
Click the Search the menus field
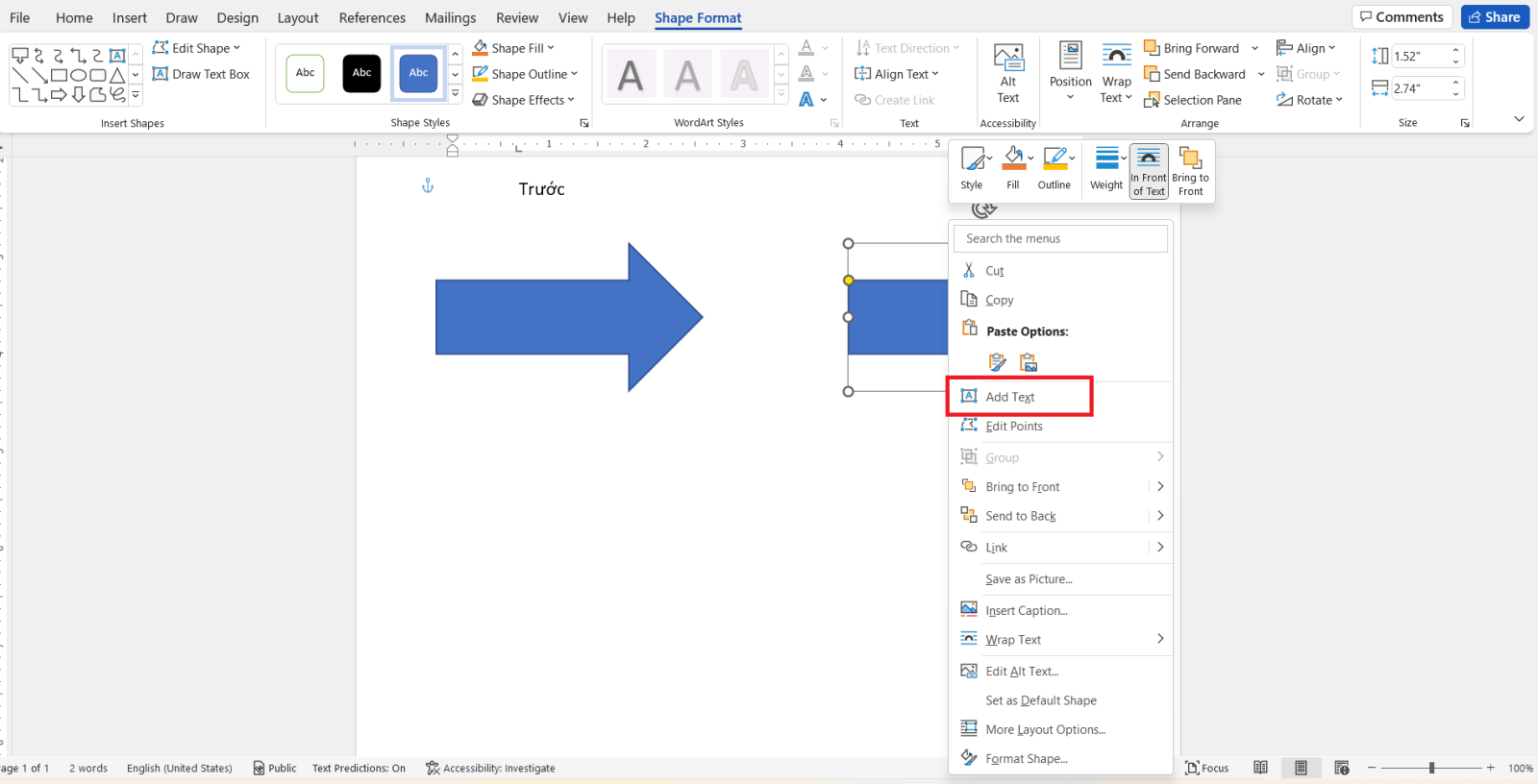pos(1060,238)
